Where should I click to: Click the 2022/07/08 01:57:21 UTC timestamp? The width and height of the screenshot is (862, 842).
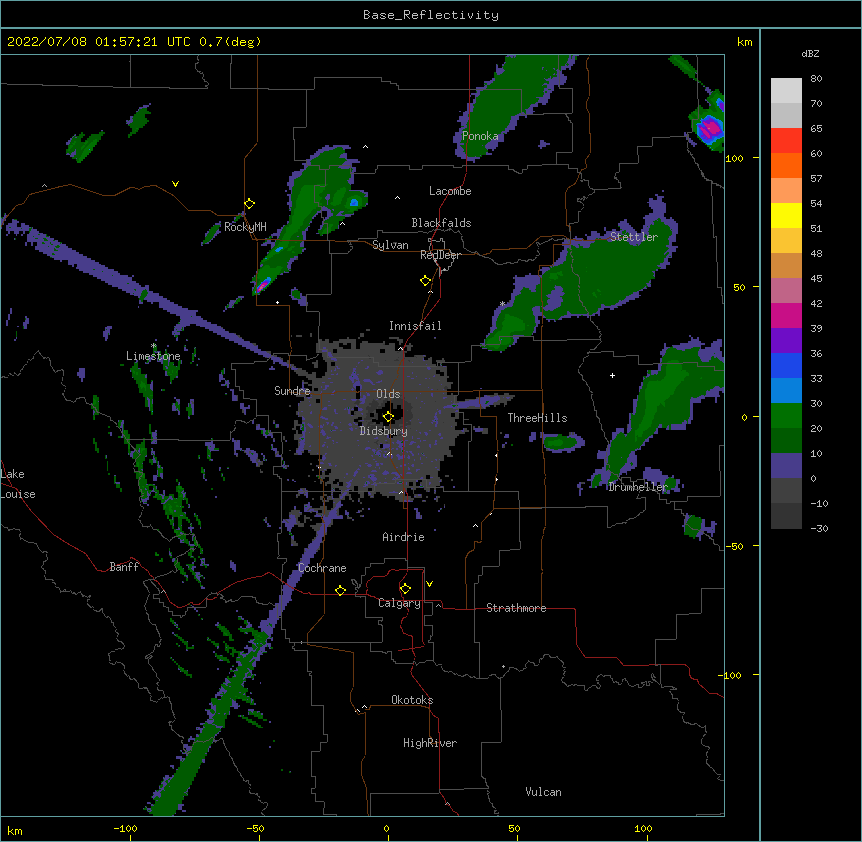pos(98,42)
